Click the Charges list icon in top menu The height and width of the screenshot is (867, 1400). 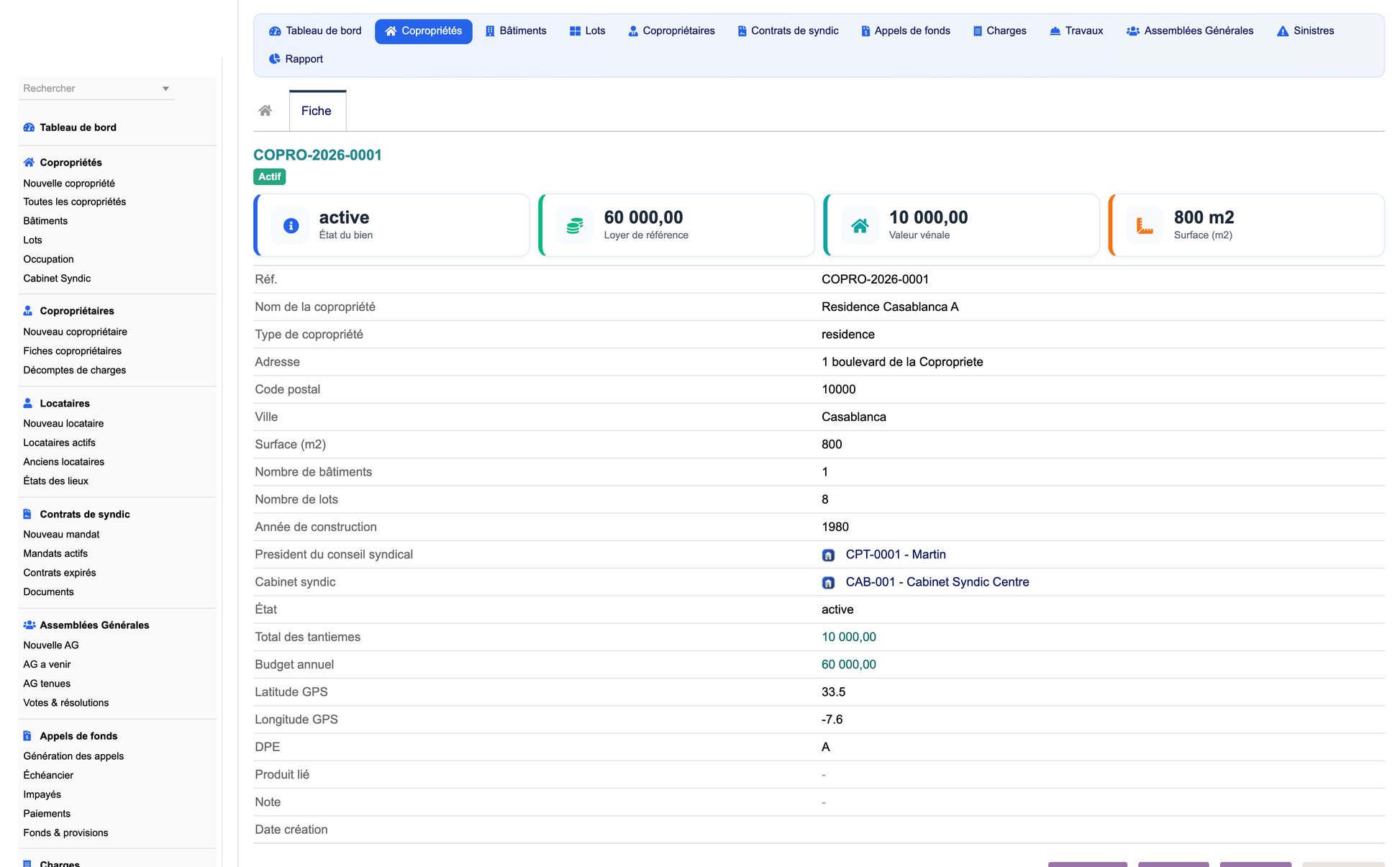tap(977, 31)
